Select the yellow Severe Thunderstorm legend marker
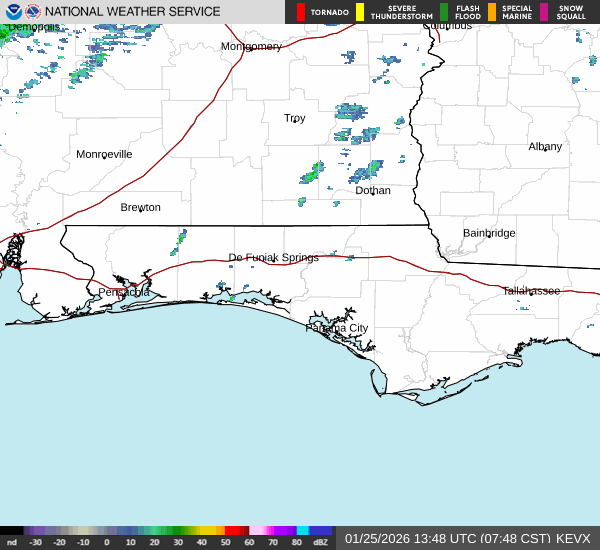600x550 pixels. 360,12
